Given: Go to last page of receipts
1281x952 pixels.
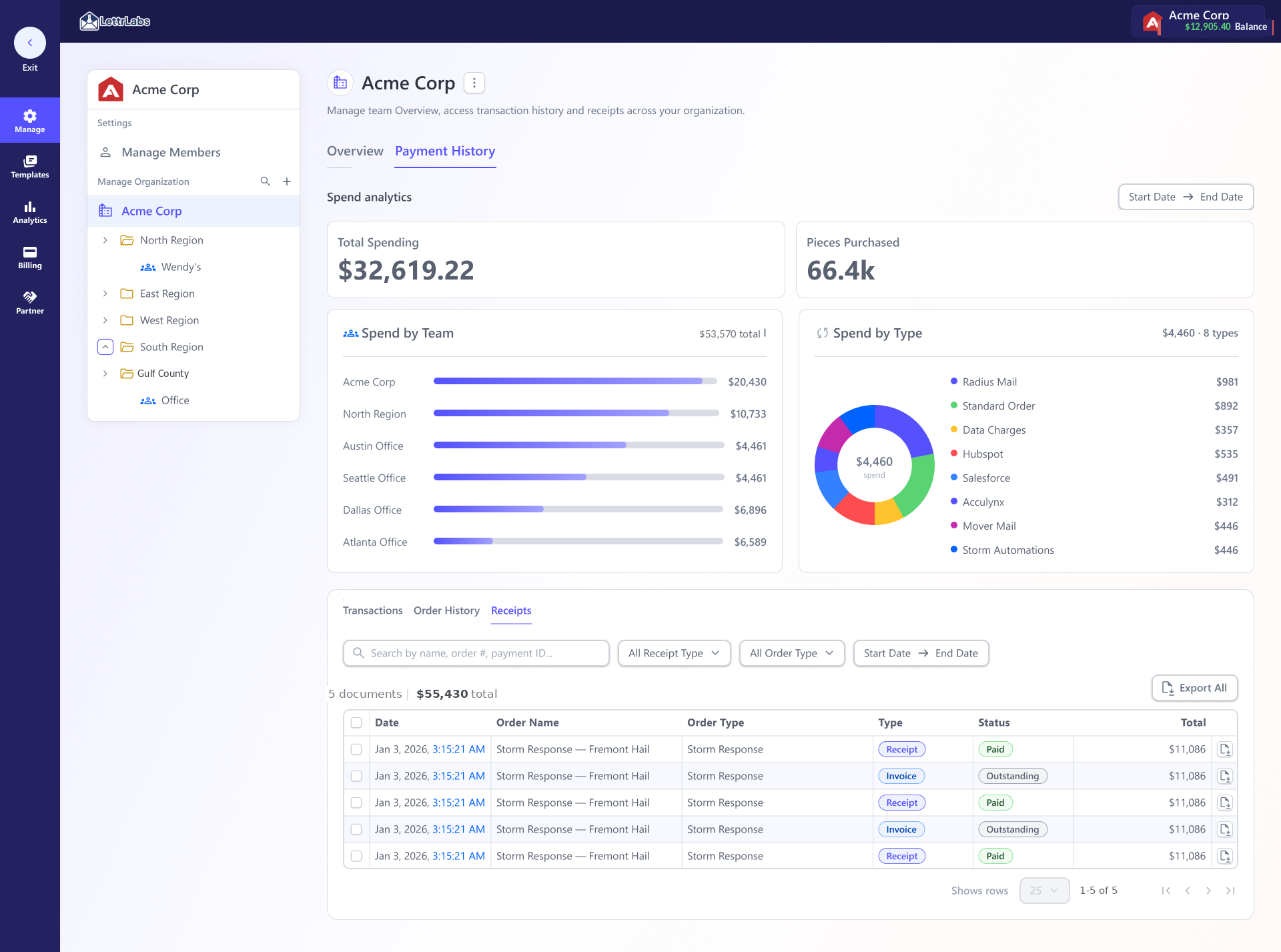Looking at the screenshot, I should pyautogui.click(x=1230, y=891).
